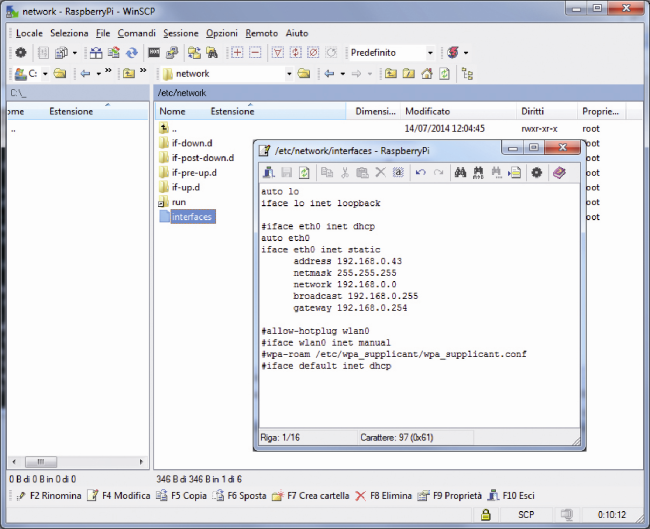This screenshot has height=529, width=650.
Task: Open Find in the editor toolbar
Action: point(461,172)
